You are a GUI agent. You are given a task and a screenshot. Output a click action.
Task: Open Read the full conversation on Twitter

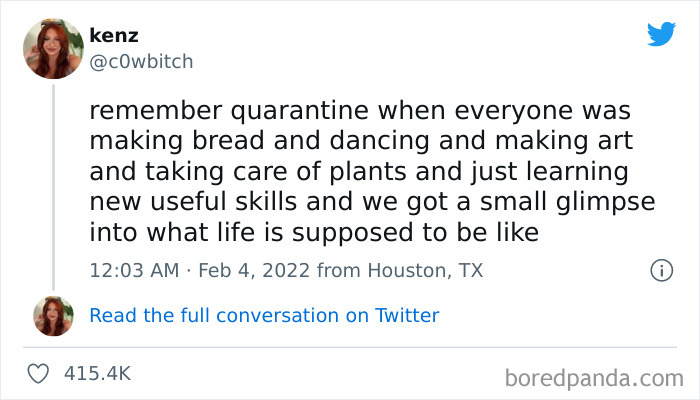tap(264, 315)
